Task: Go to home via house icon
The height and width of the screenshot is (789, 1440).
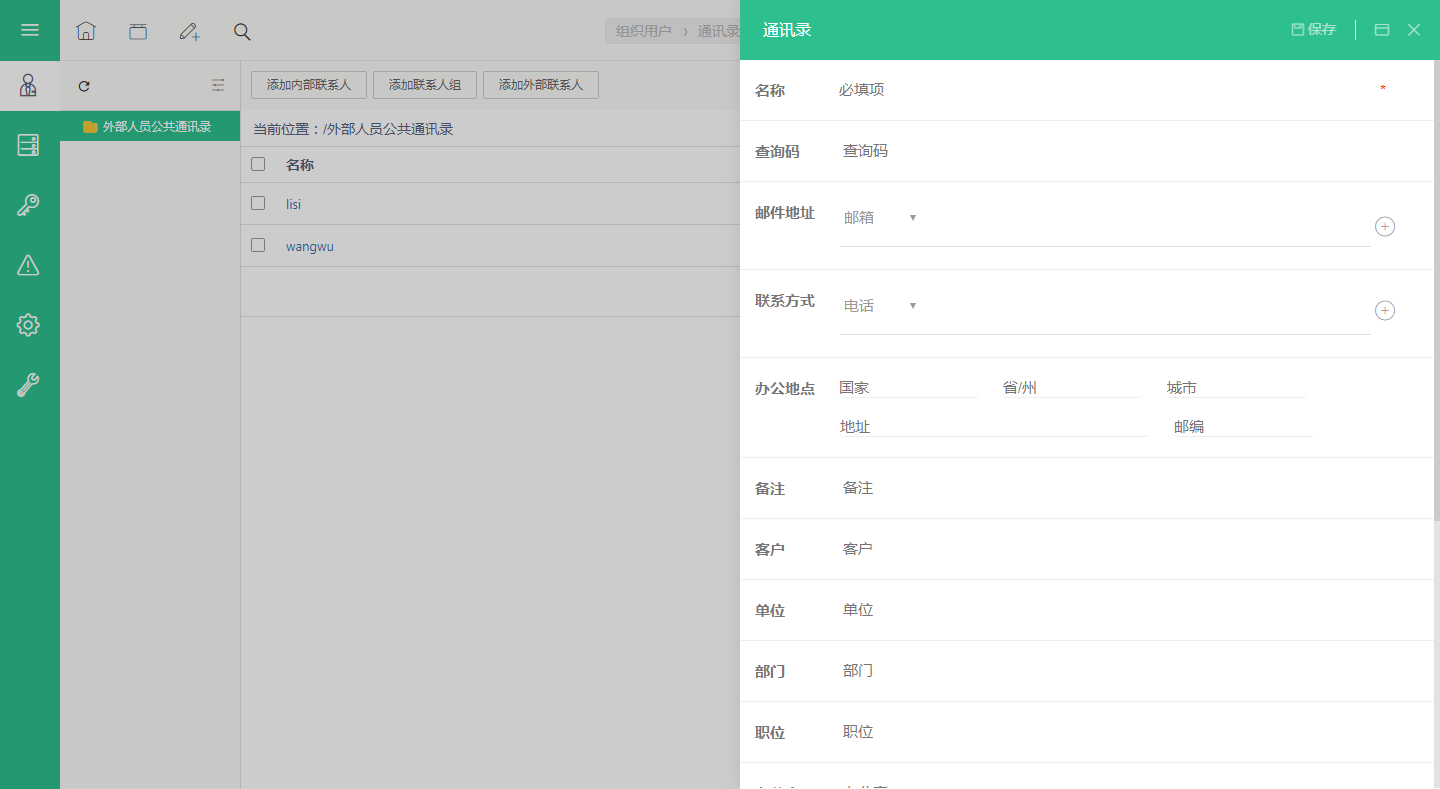Action: click(x=86, y=31)
